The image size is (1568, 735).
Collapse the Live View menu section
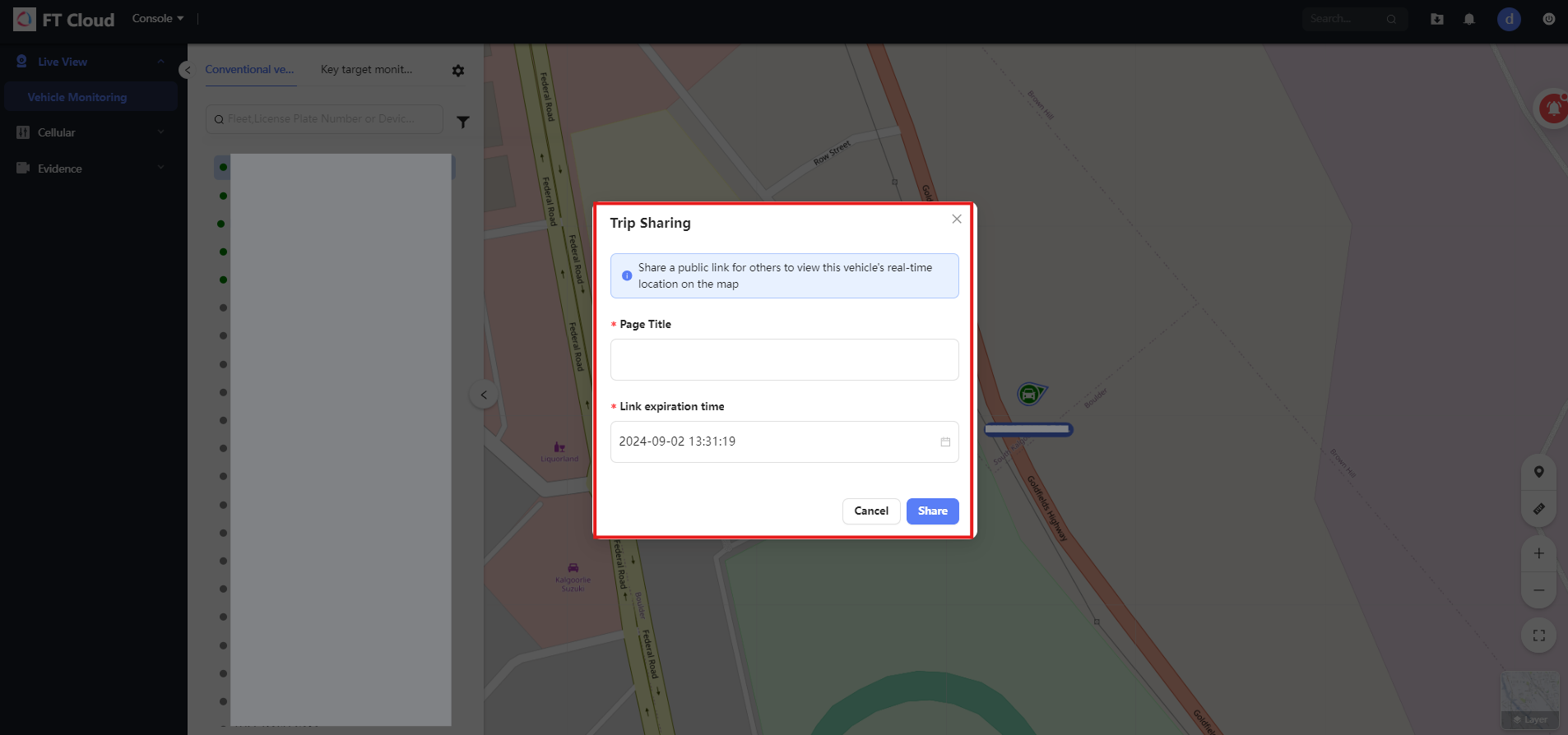coord(161,62)
